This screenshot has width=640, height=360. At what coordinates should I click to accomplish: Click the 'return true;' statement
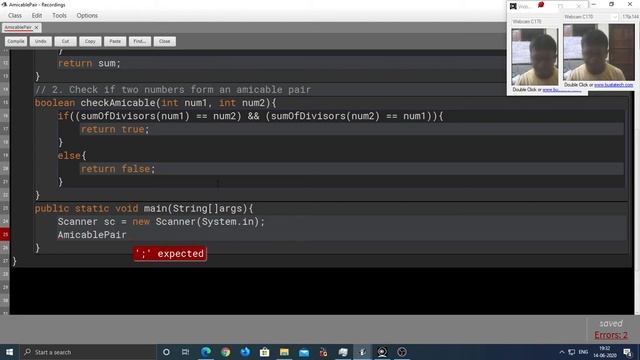tap(115, 129)
